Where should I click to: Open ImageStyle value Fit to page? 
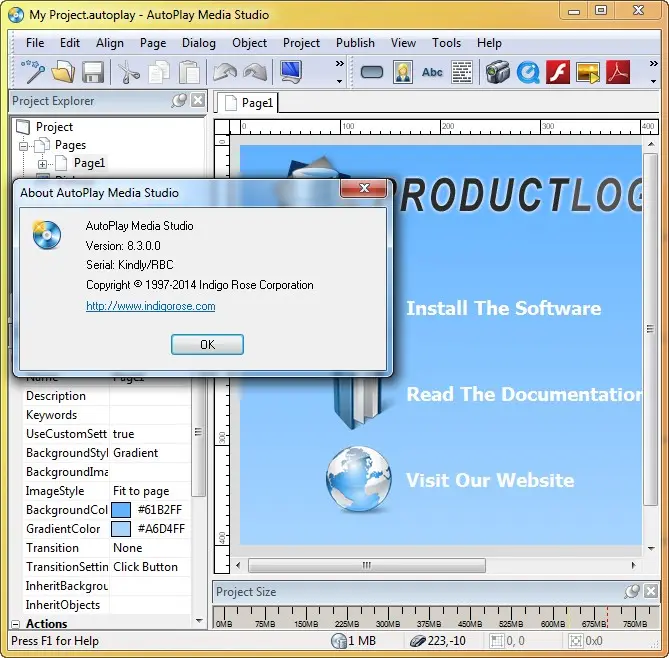150,491
